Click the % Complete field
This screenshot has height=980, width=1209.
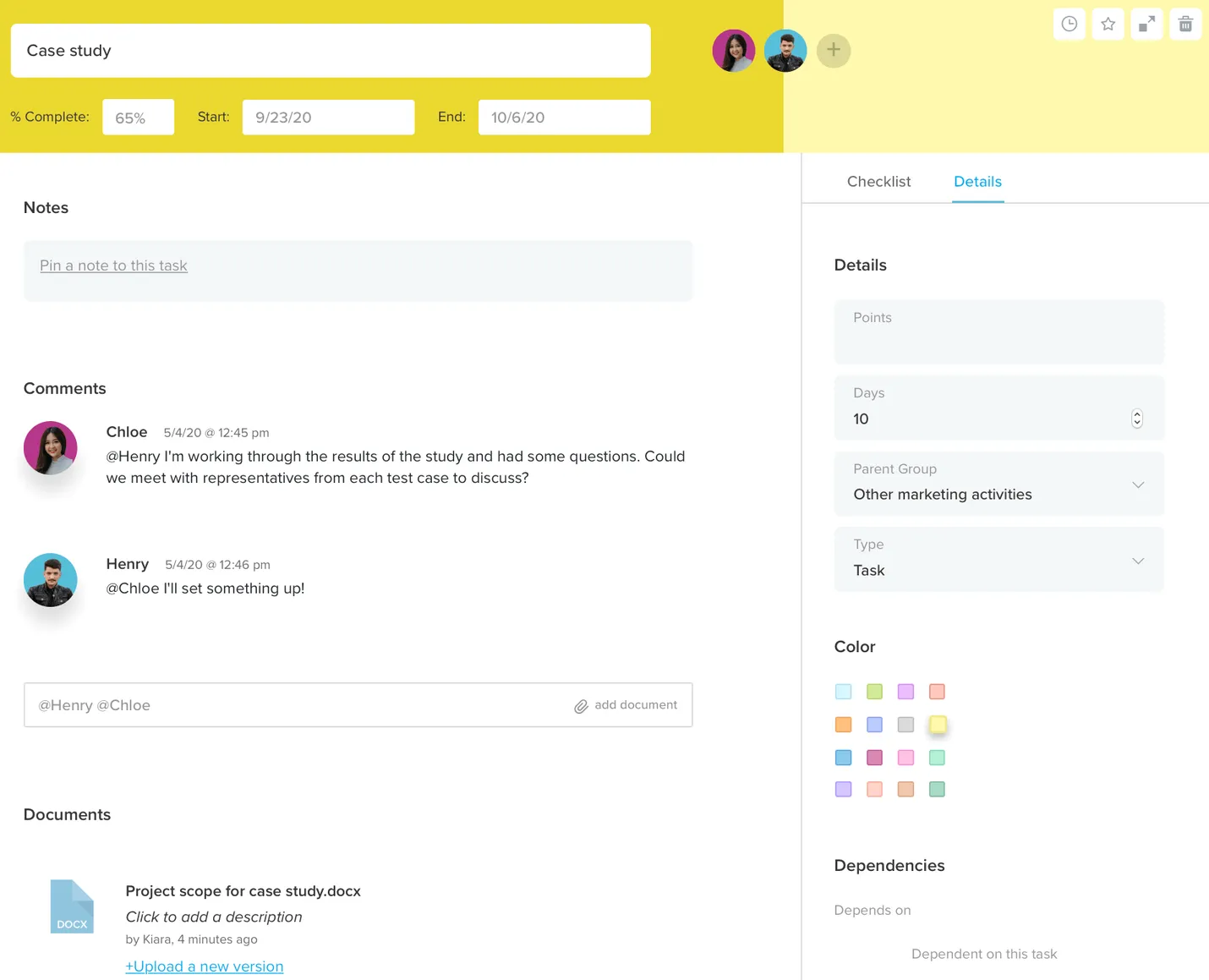click(139, 118)
